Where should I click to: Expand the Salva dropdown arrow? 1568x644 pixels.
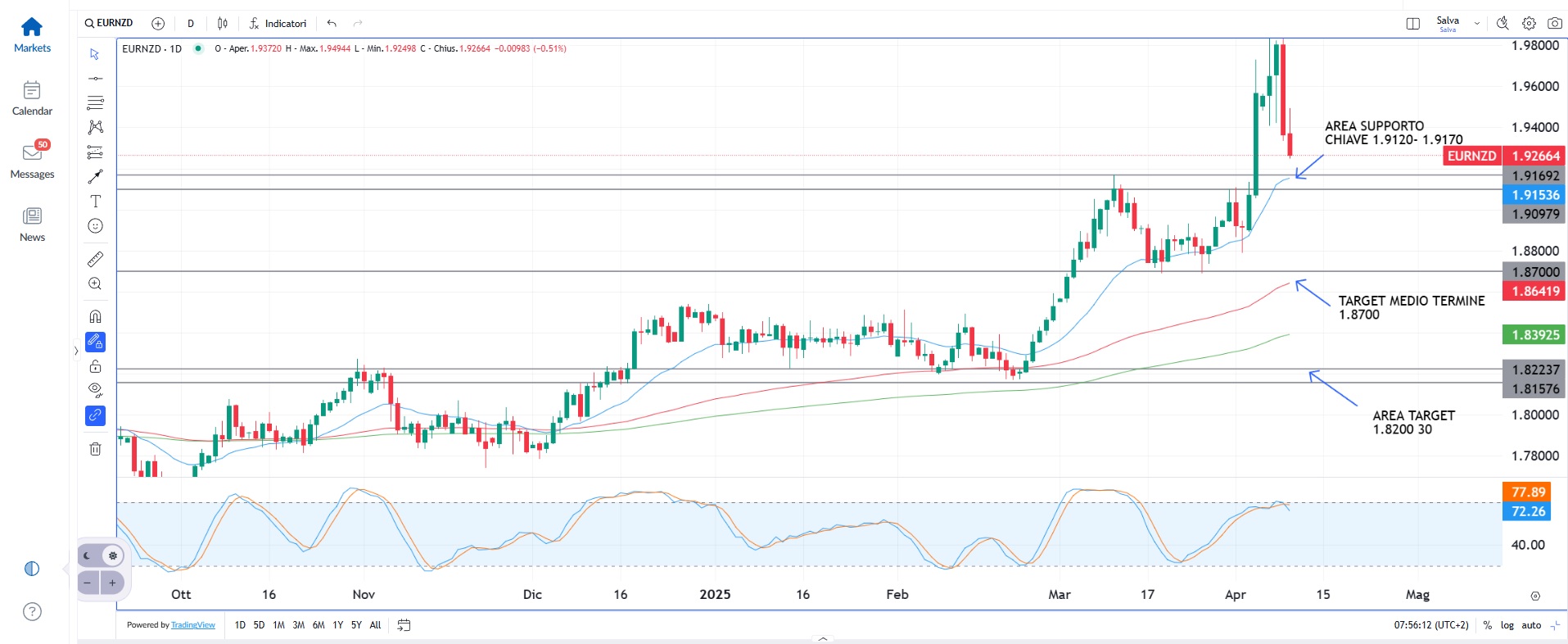[x=1477, y=24]
